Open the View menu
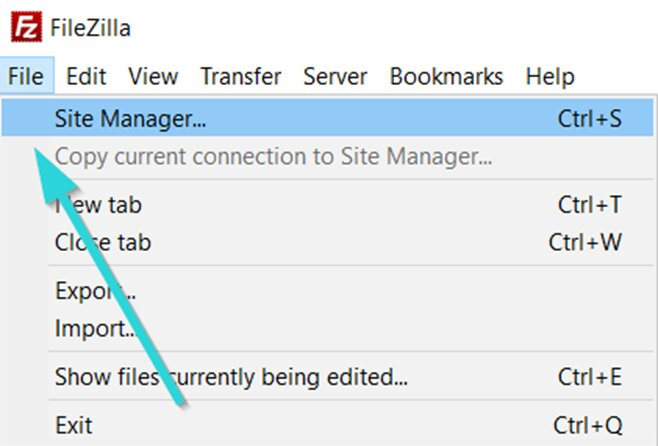Screen dimensions: 658x446 tap(154, 76)
